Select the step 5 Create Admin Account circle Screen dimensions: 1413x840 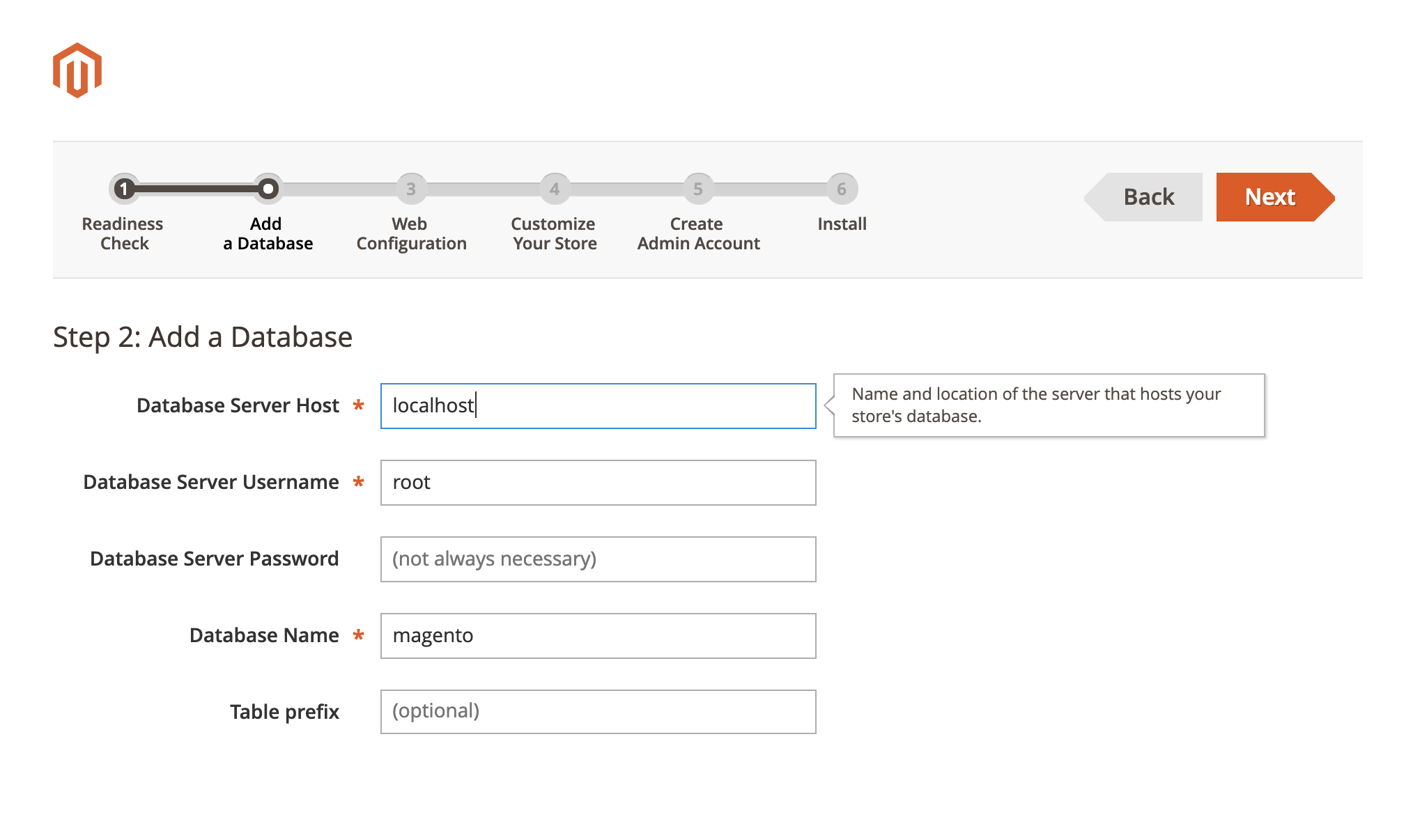pos(697,188)
